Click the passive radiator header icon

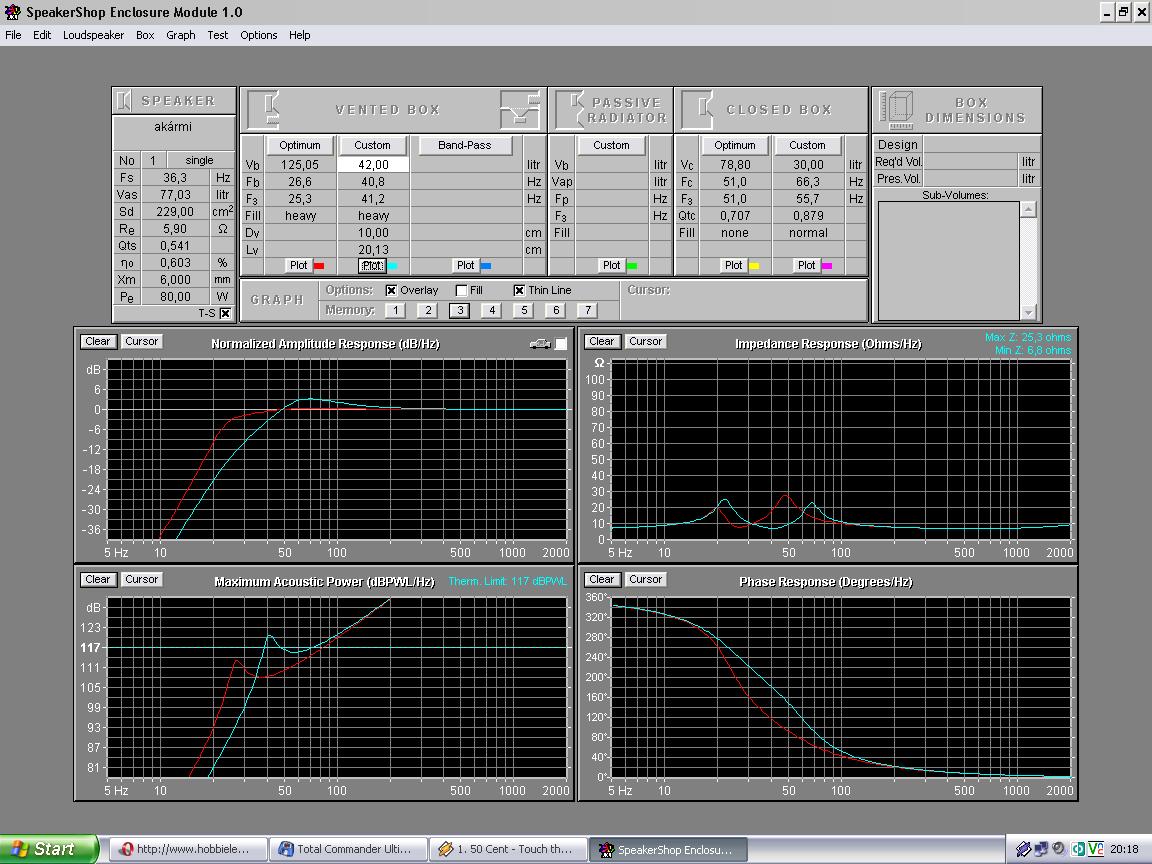point(570,109)
